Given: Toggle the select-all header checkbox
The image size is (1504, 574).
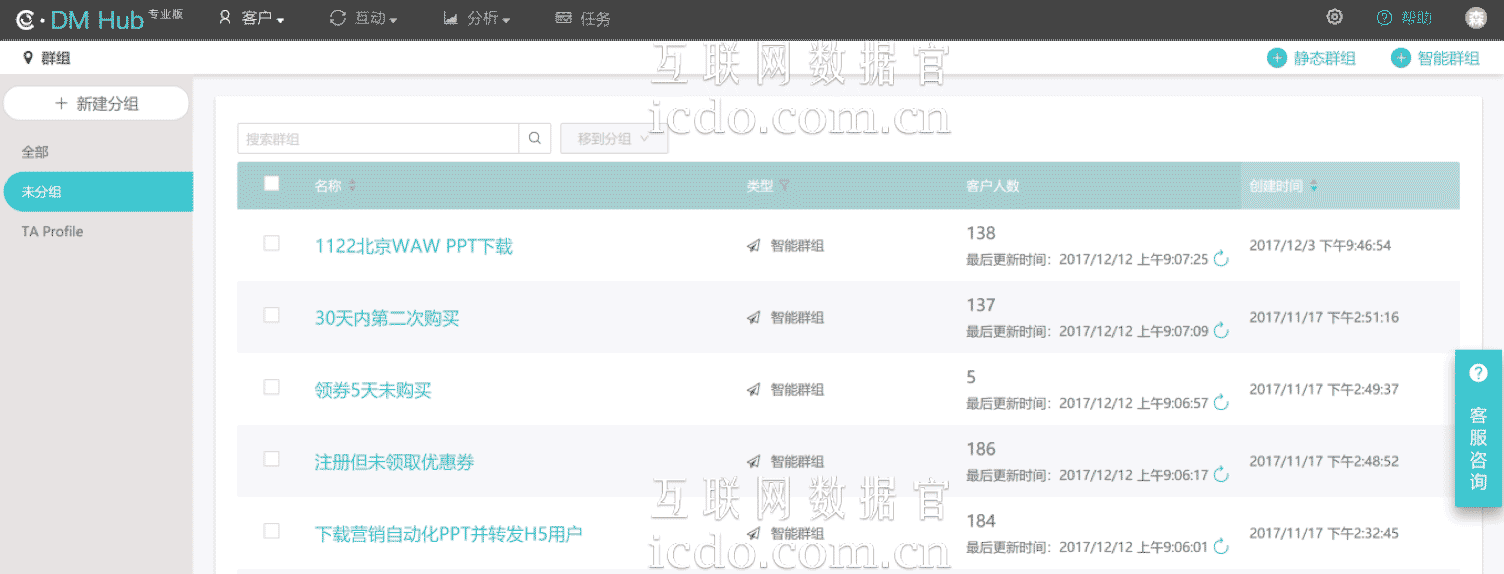Looking at the screenshot, I should [x=271, y=184].
